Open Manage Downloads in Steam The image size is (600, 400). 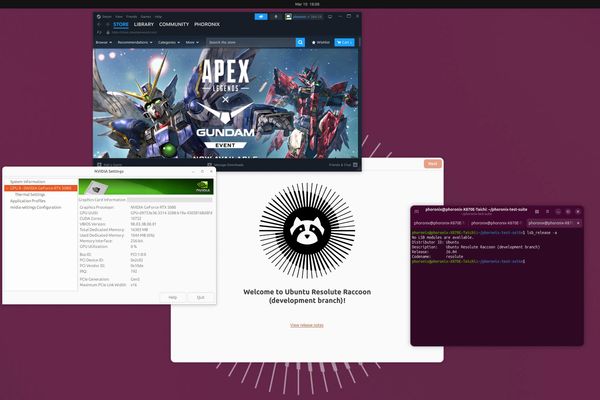pos(225,165)
